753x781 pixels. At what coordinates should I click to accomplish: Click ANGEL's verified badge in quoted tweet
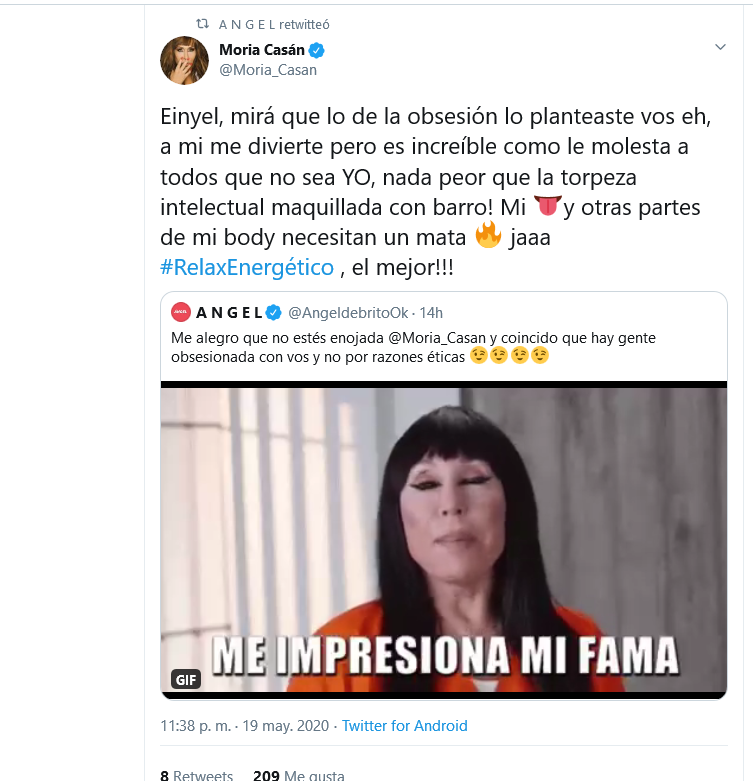[273, 312]
